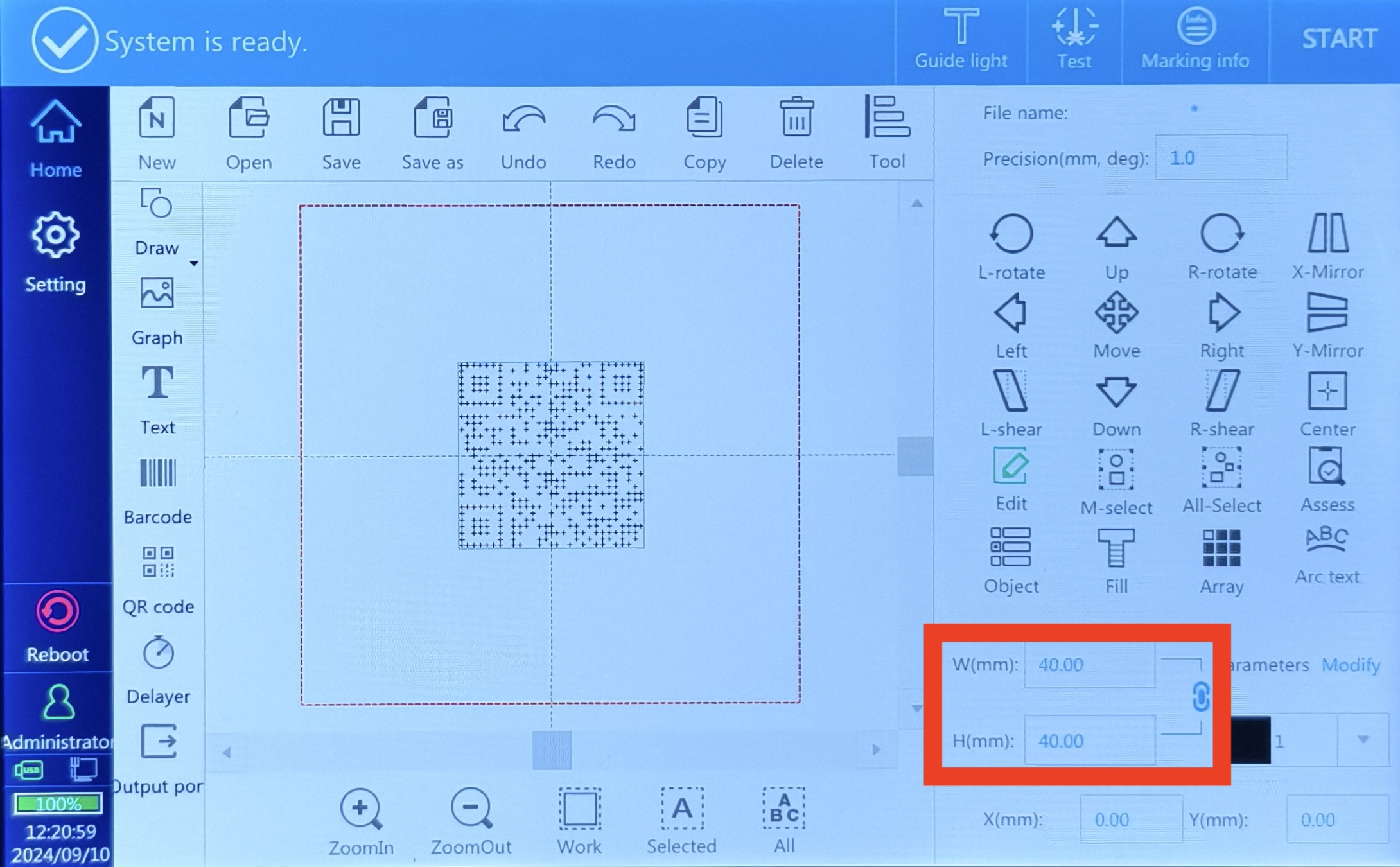Open the Tool menu

pos(887,133)
